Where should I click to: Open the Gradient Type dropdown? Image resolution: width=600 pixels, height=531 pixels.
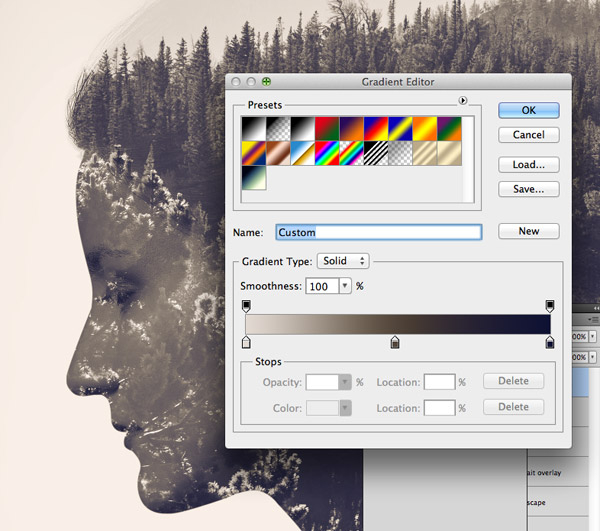(x=343, y=261)
